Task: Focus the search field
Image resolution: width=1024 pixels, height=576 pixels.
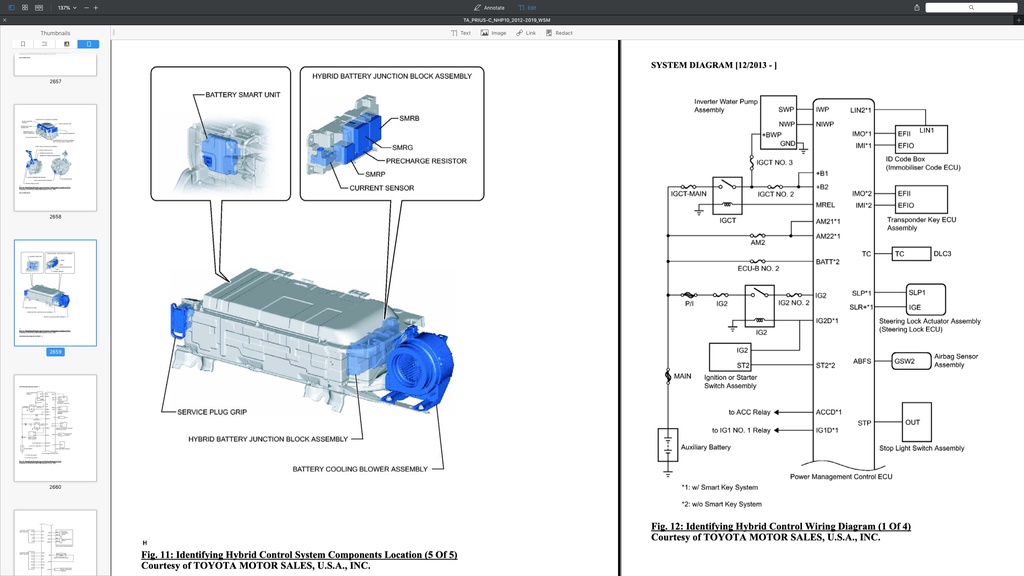Action: tap(971, 8)
